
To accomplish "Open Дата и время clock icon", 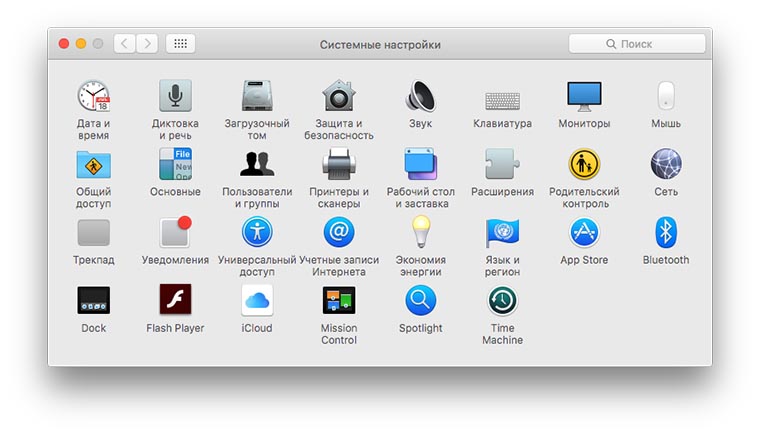I will coord(94,96).
